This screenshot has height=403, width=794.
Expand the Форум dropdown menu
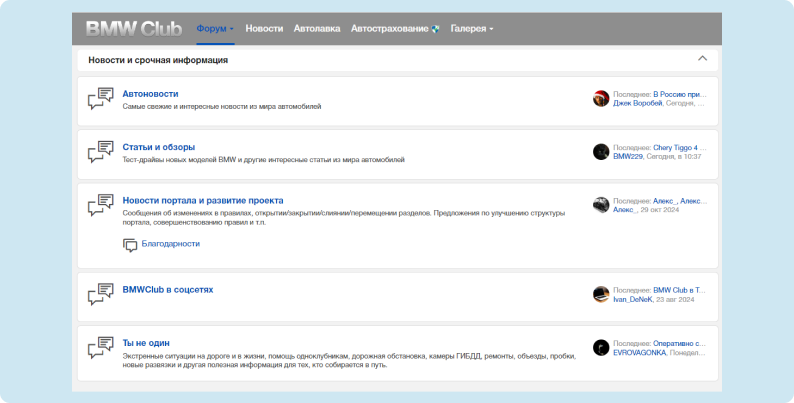pos(215,29)
